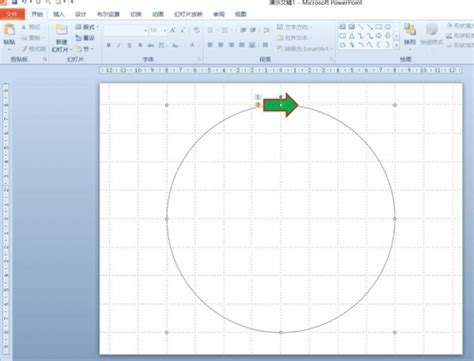This screenshot has width=474, height=361.
Task: Click Shape Fill (形状填充) color button
Action: (460, 26)
